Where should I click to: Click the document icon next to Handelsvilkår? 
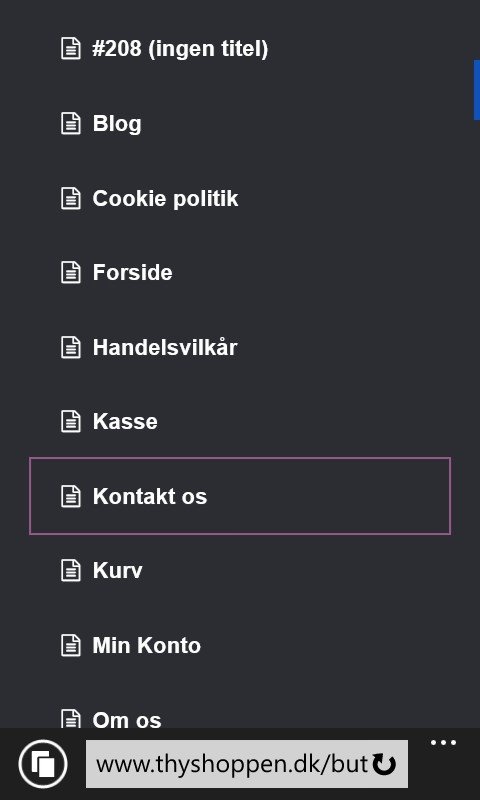point(71,347)
